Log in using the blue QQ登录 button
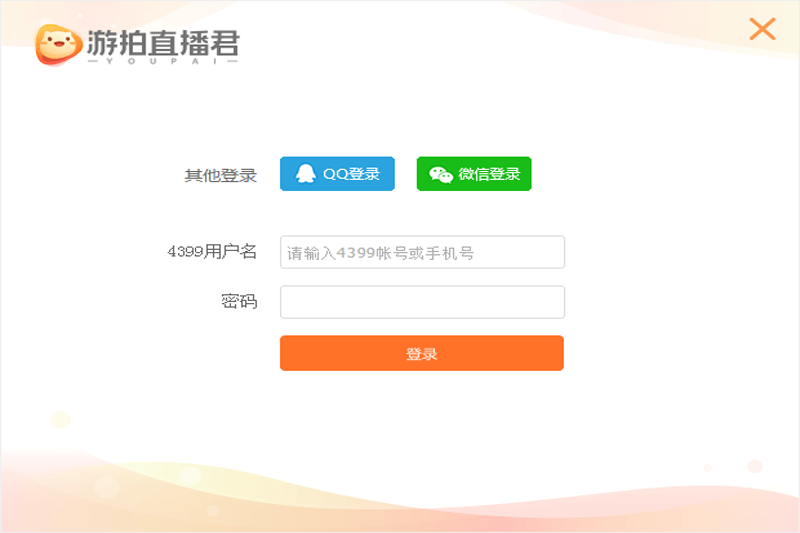This screenshot has height=533, width=800. pyautogui.click(x=337, y=174)
